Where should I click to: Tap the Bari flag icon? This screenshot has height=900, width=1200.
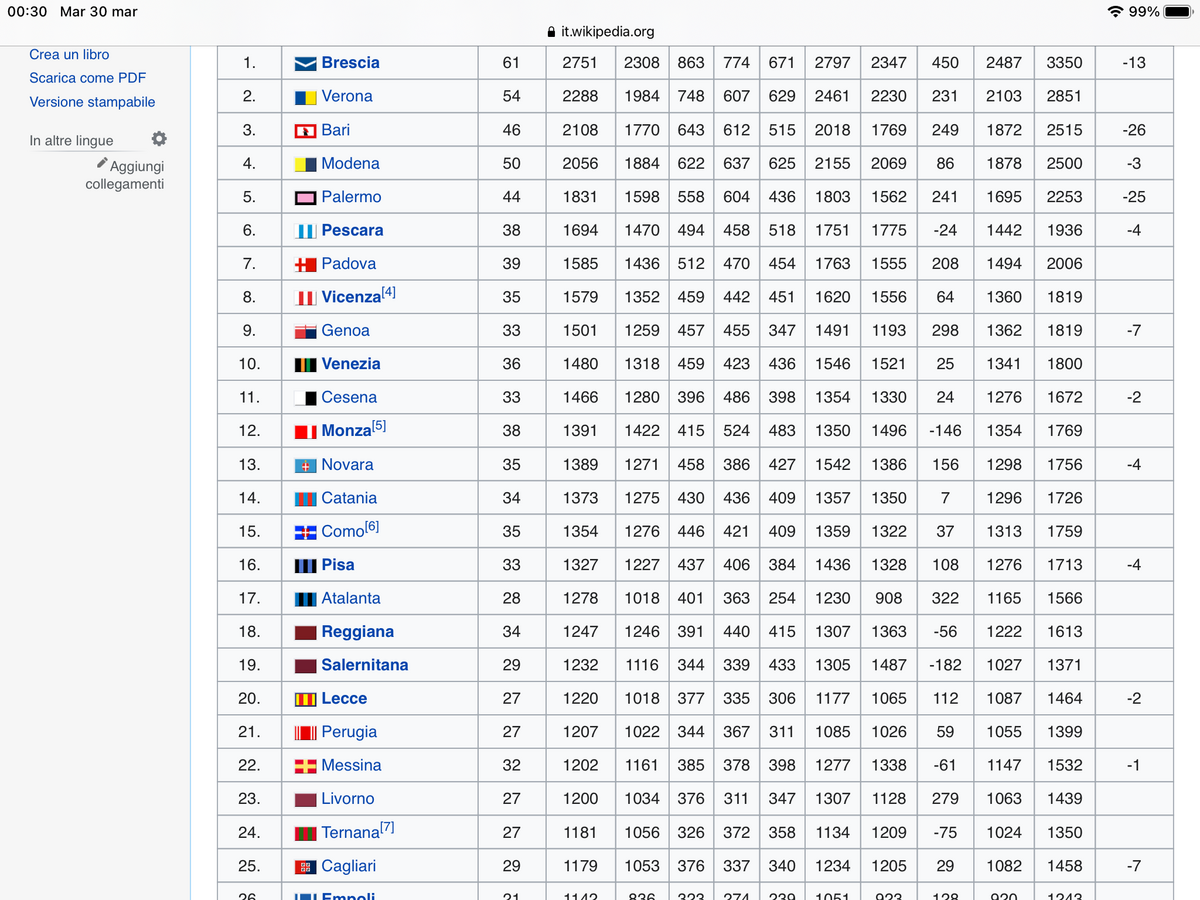pyautogui.click(x=305, y=130)
